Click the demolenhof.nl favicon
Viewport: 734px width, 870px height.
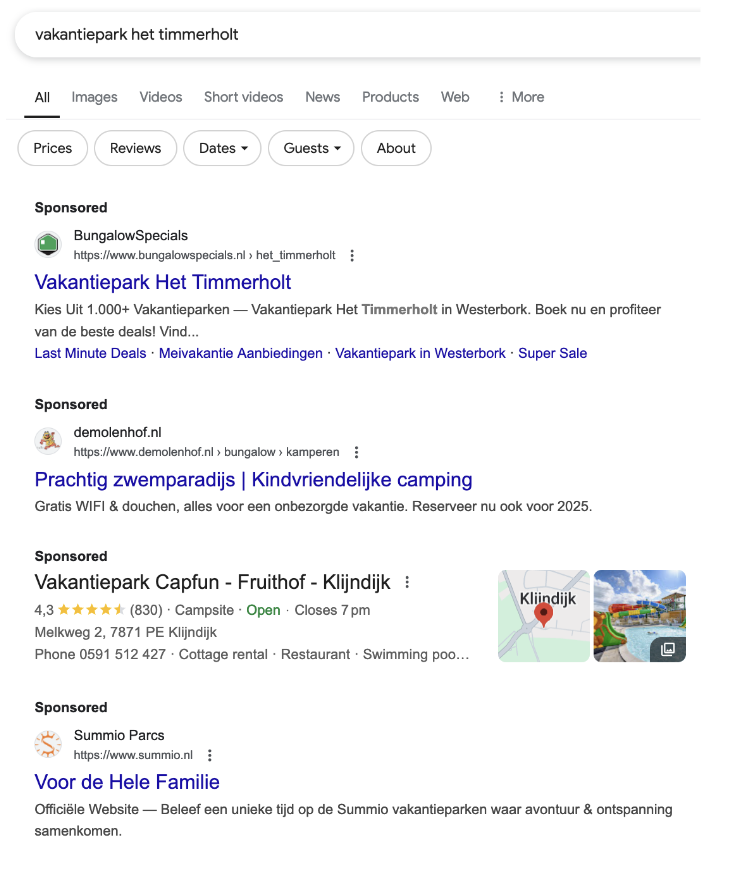tap(48, 441)
